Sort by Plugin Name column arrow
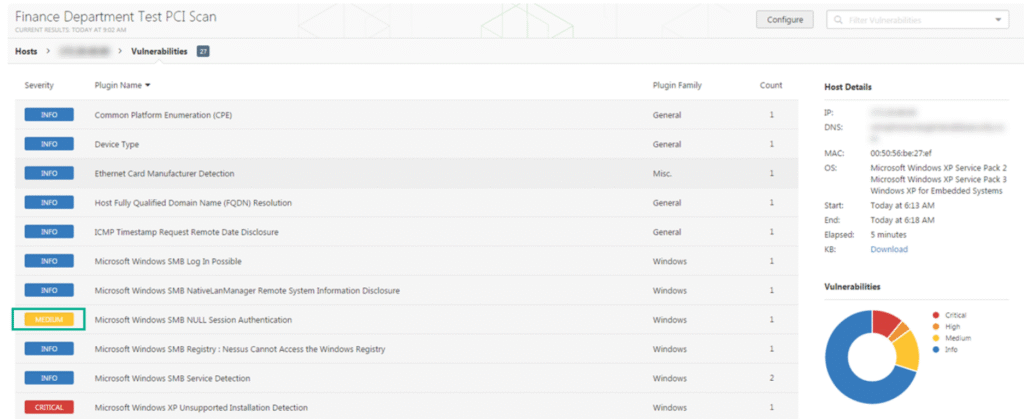The width and height of the screenshot is (1024, 419). tap(148, 86)
